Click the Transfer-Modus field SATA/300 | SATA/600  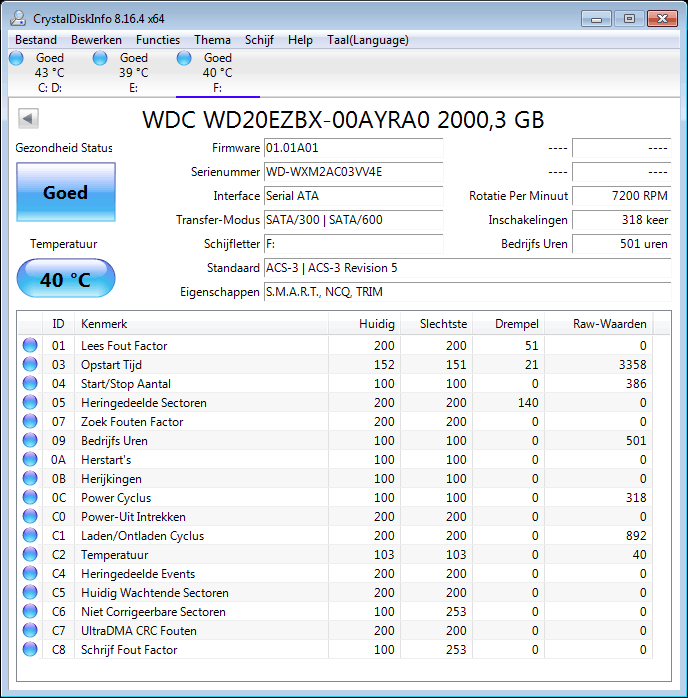353,220
